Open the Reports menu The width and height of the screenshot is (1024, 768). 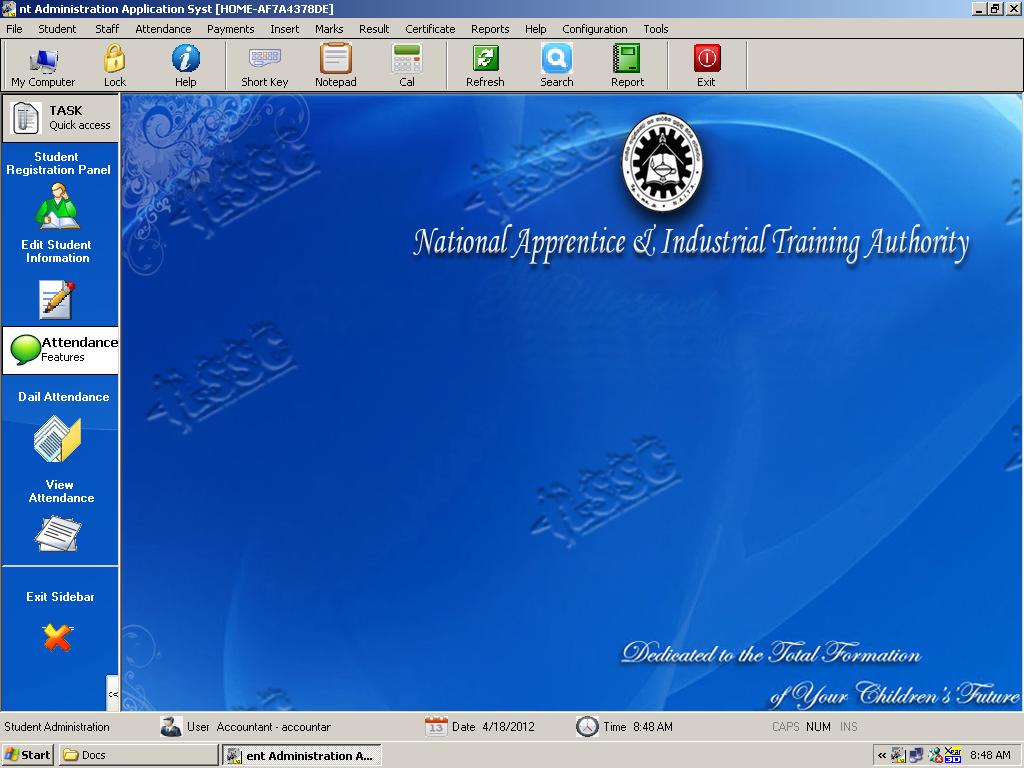(490, 29)
